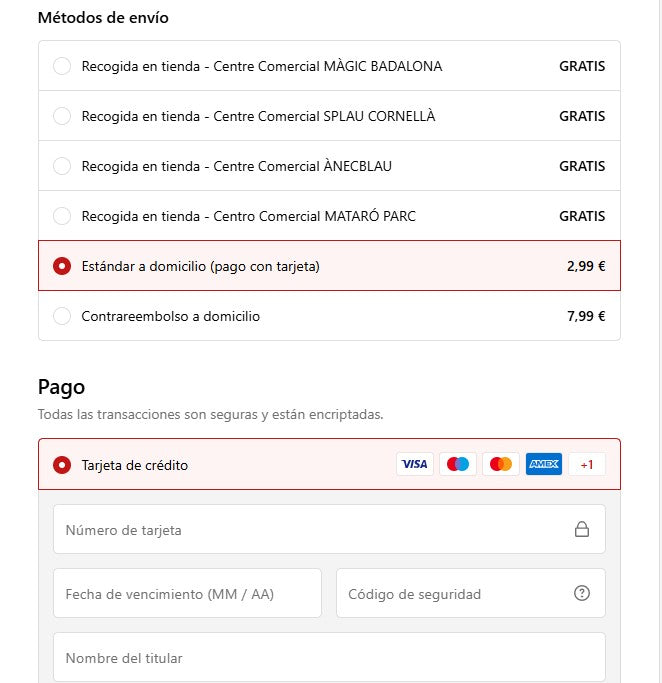Click the Mastercard icon
The width and height of the screenshot is (662, 683).
pyautogui.click(x=501, y=464)
